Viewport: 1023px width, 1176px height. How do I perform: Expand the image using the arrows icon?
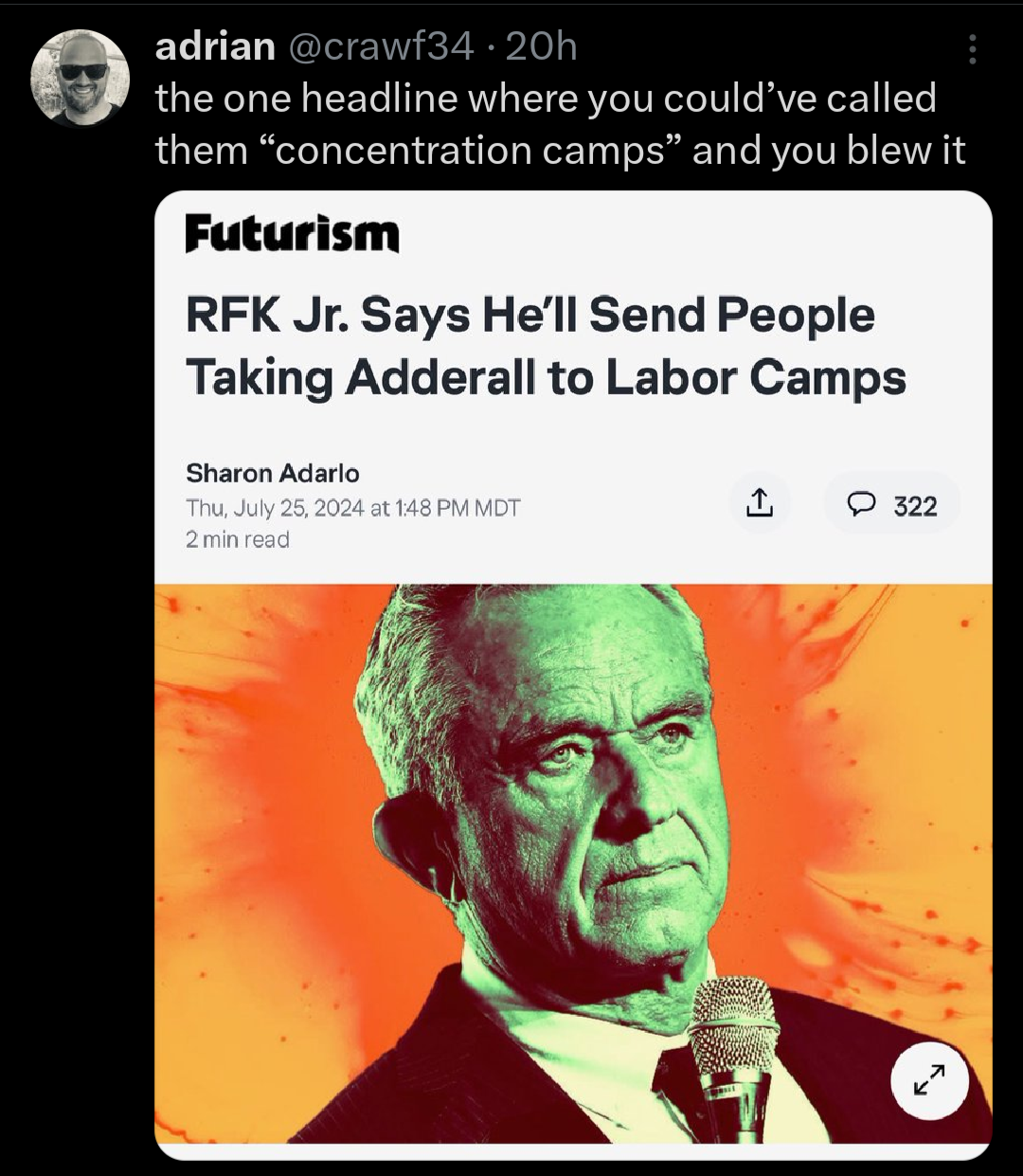coord(929,1081)
